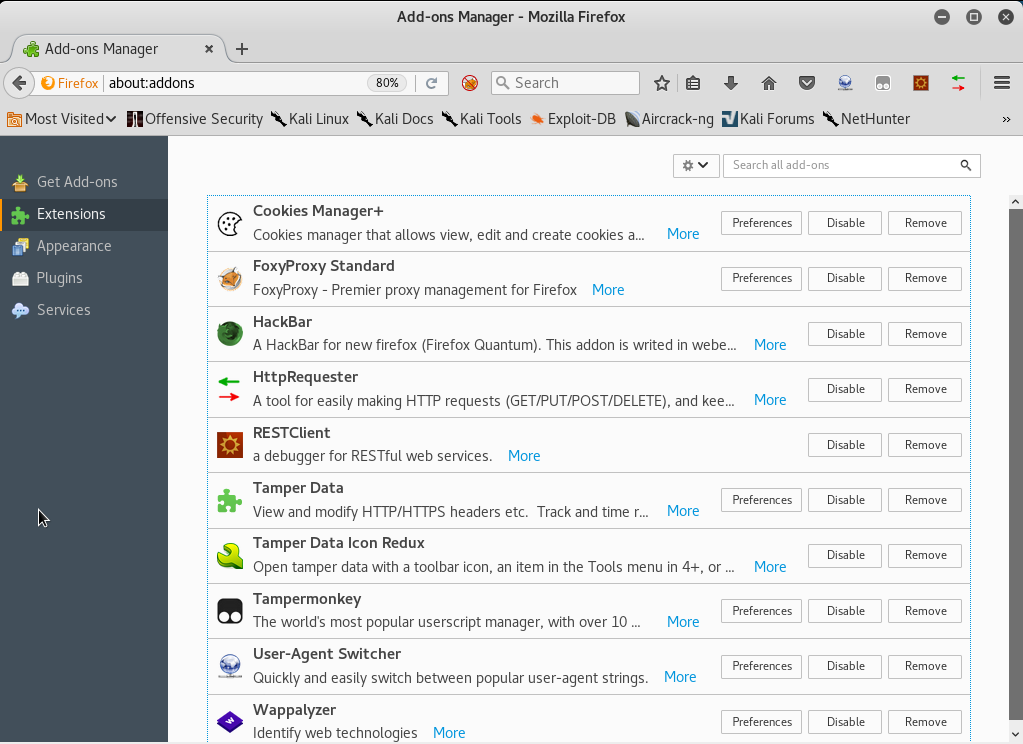Click the Home toolbar icon
Image resolution: width=1023 pixels, height=744 pixels.
point(768,83)
